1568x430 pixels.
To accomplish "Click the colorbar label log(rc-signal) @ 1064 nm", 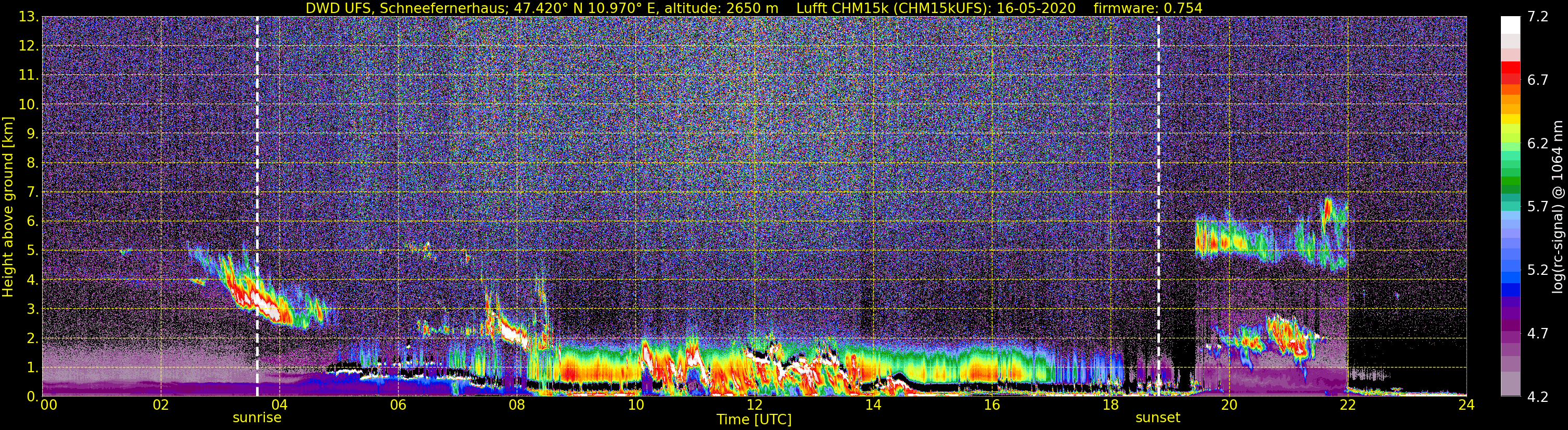I will click(x=1557, y=207).
